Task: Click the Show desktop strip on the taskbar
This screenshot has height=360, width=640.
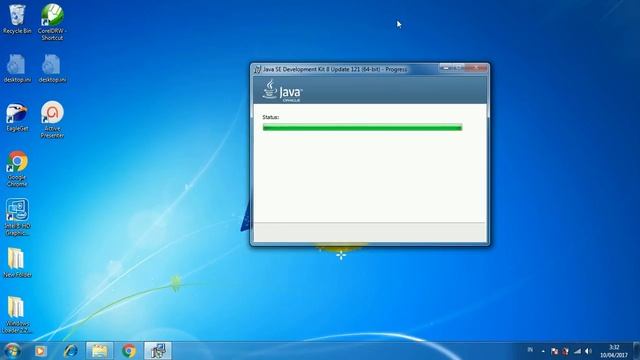Action: [637, 351]
